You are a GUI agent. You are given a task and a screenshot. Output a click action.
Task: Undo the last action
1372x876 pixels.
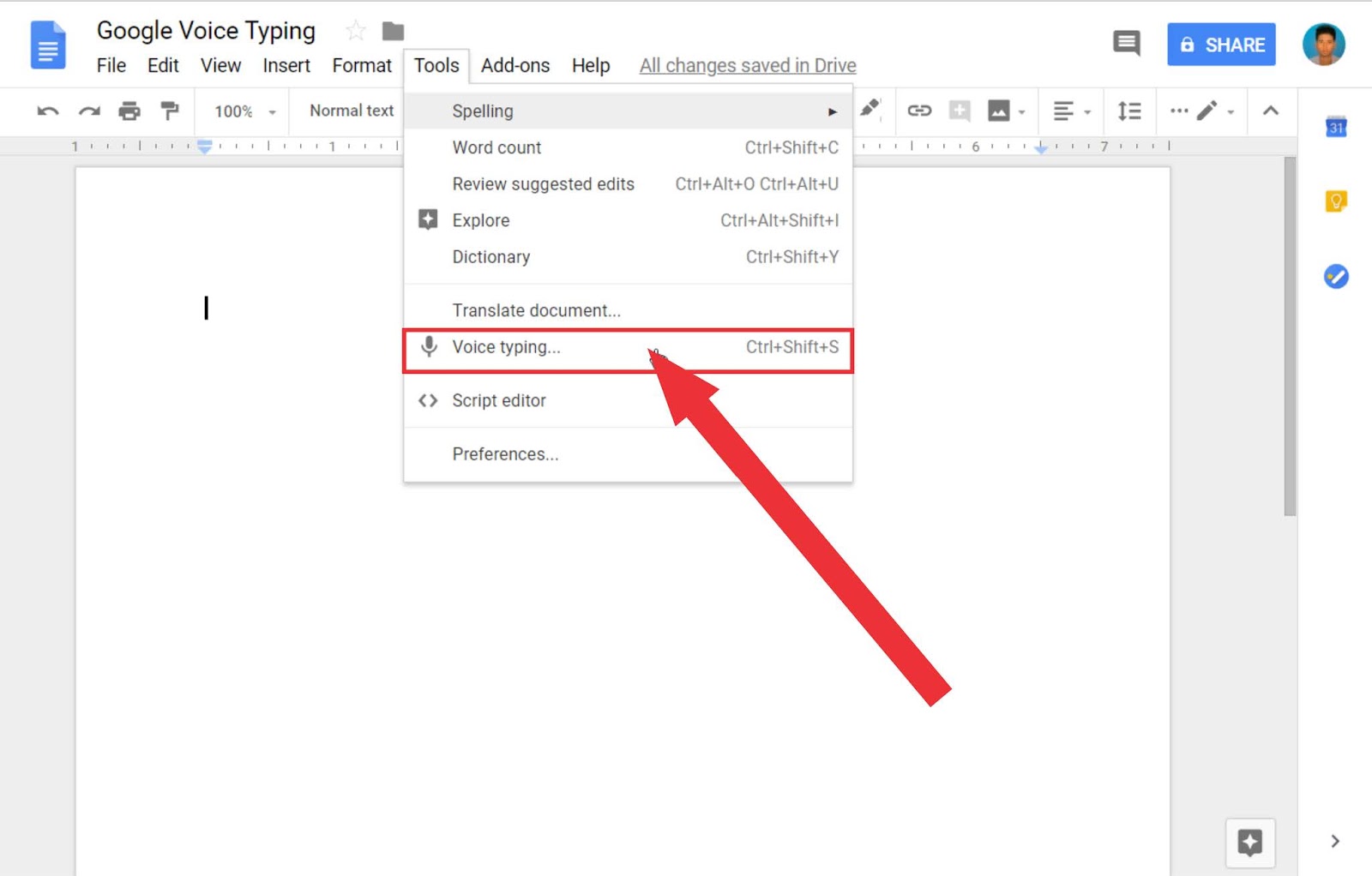(x=48, y=111)
